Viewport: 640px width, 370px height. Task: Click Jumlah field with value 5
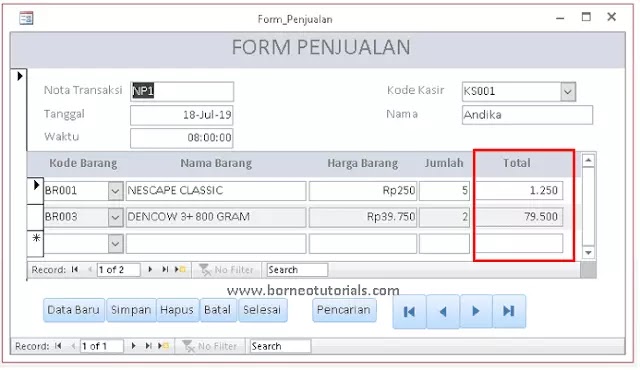[x=444, y=191]
